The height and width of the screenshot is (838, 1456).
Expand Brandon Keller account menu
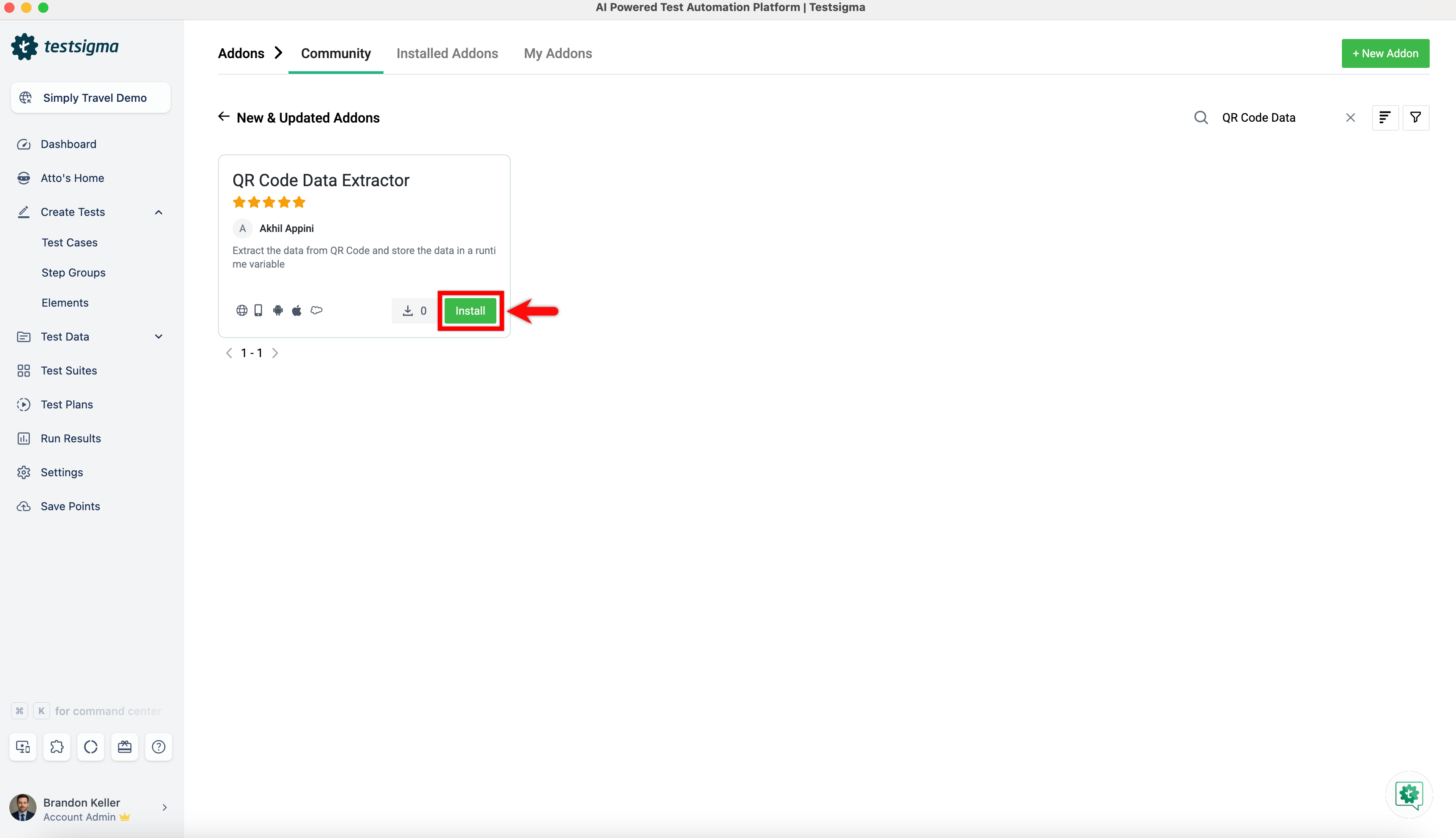pos(164,807)
